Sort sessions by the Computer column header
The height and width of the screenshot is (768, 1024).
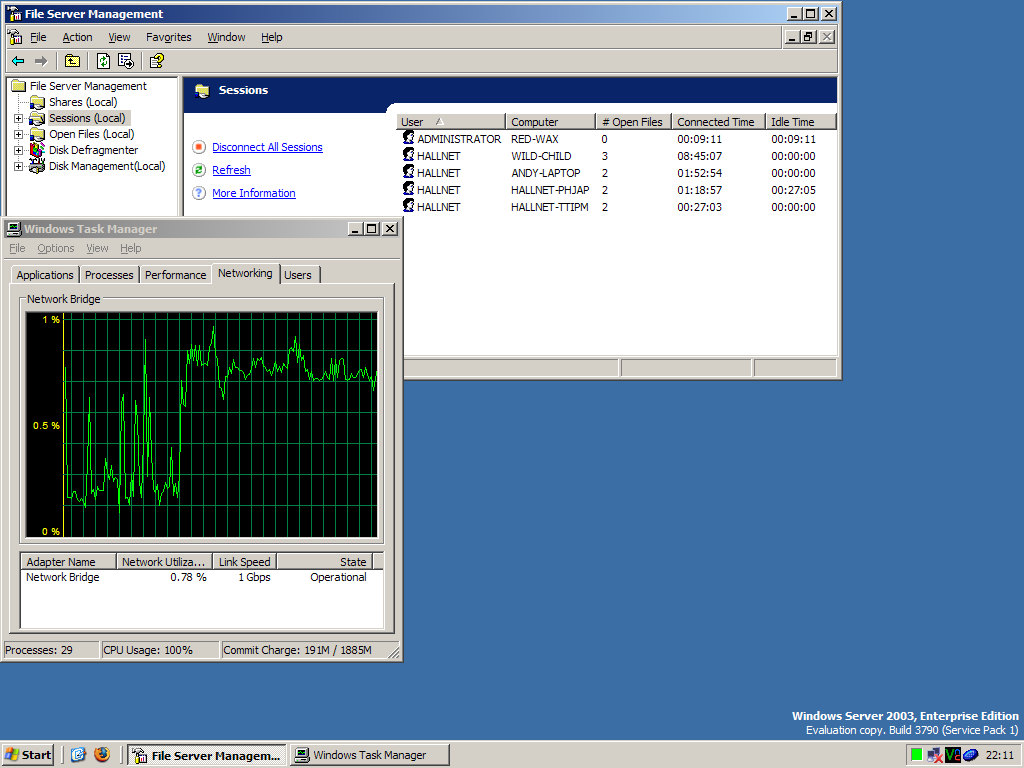pyautogui.click(x=551, y=121)
